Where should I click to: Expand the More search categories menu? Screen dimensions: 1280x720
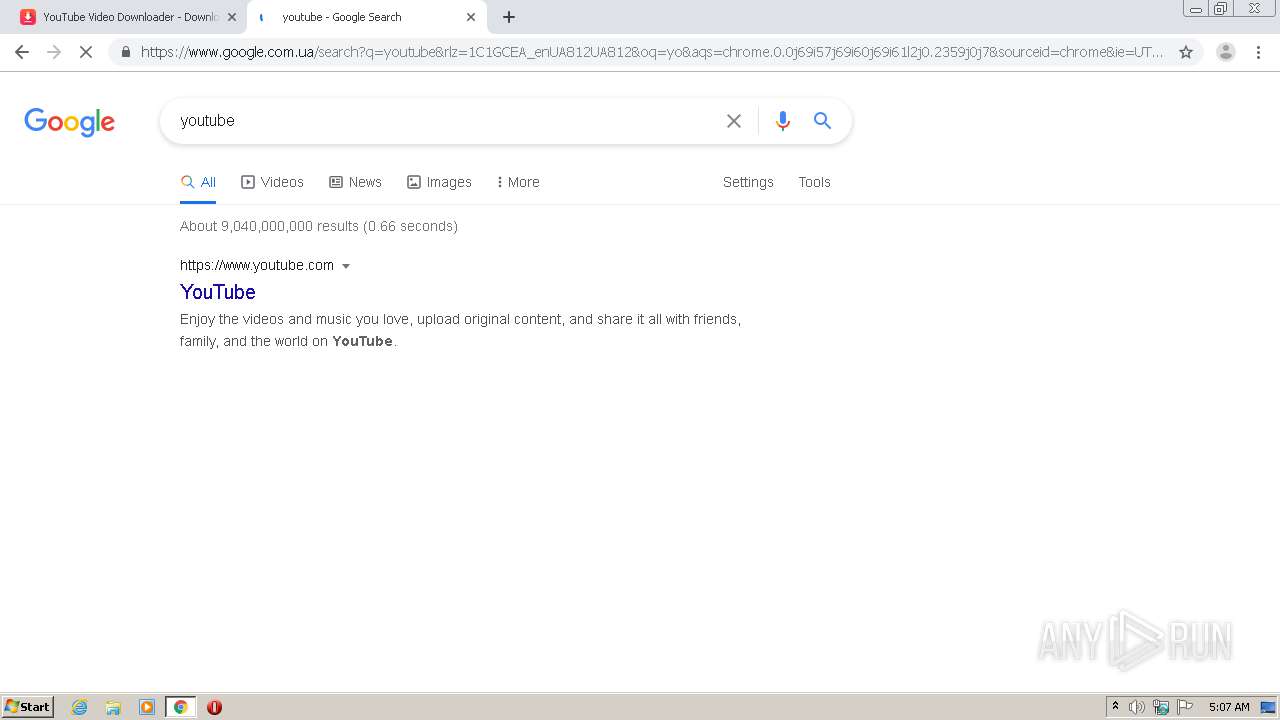(x=518, y=182)
